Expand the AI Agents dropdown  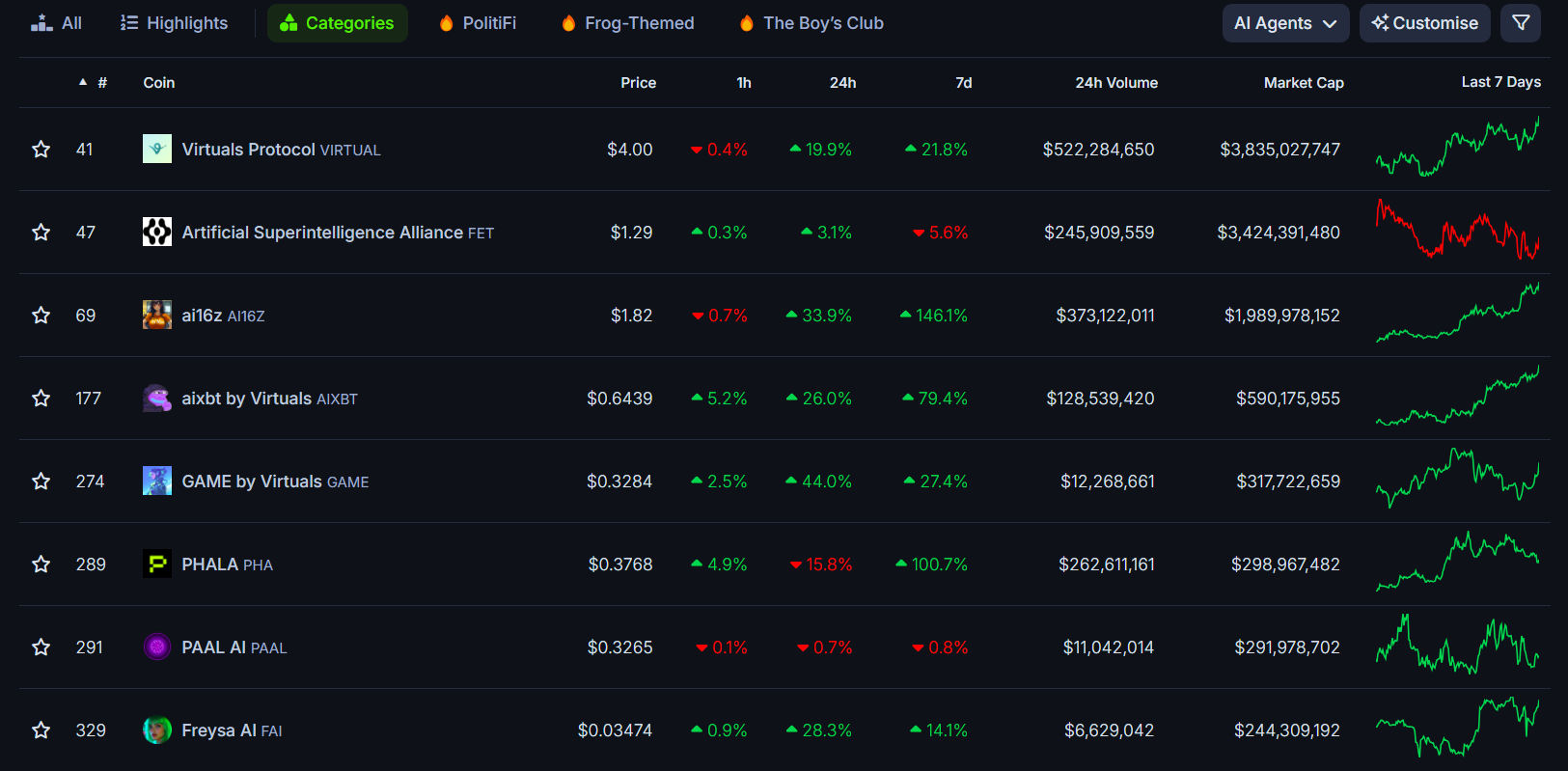pyautogui.click(x=1286, y=23)
